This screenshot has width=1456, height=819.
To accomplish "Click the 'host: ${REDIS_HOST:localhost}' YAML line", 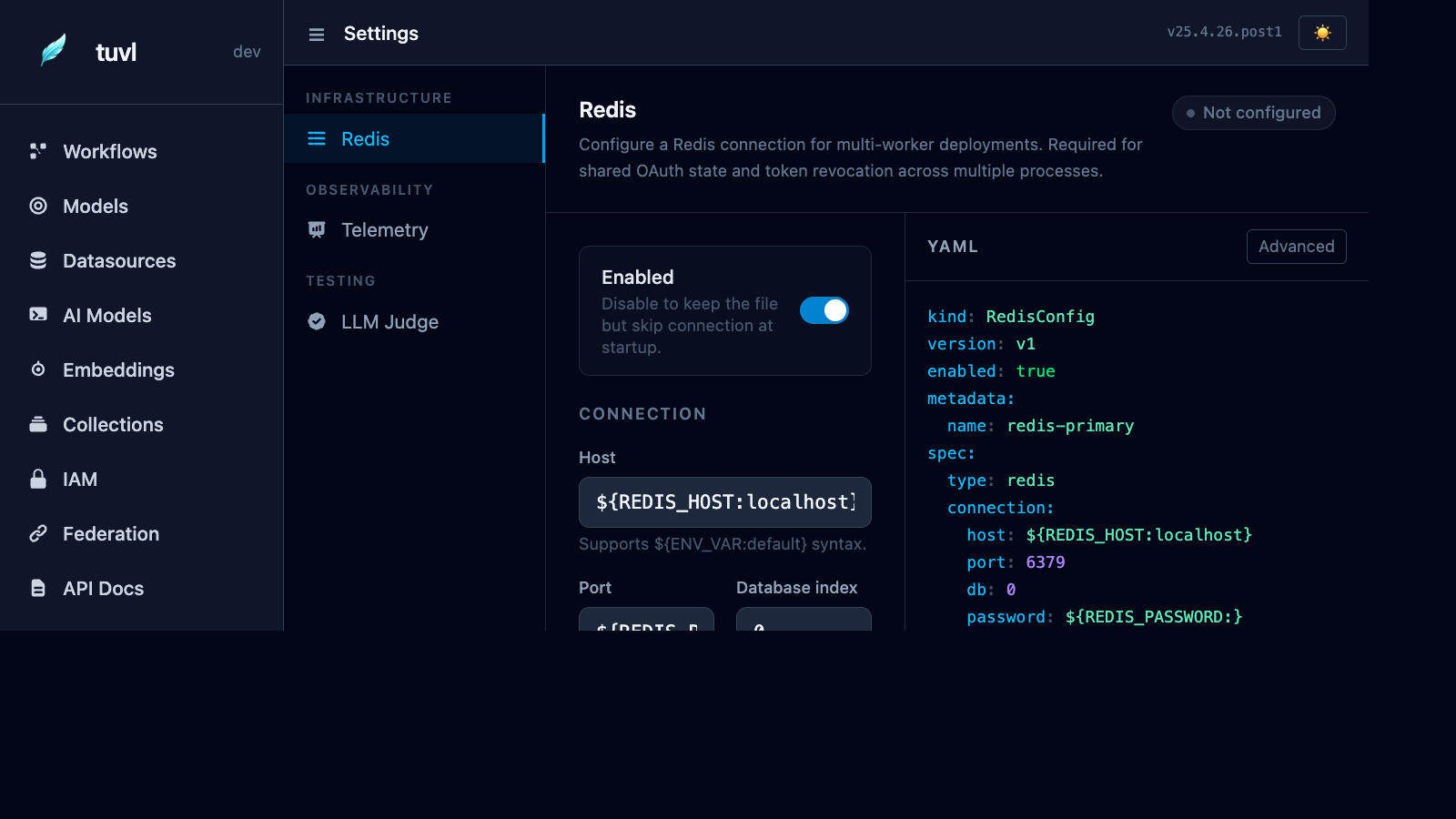I will point(1109,535).
